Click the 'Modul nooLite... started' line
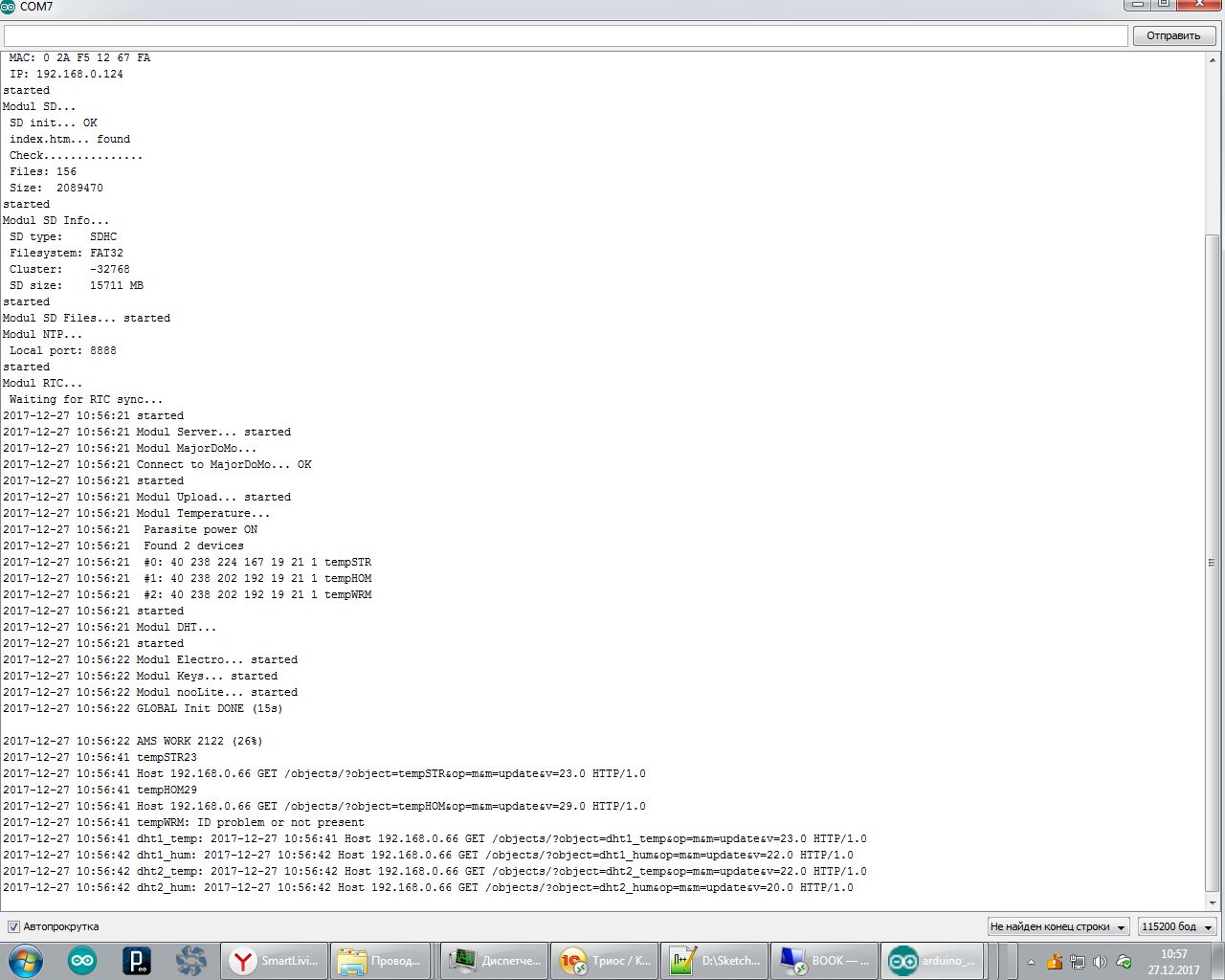 pyautogui.click(x=150, y=692)
